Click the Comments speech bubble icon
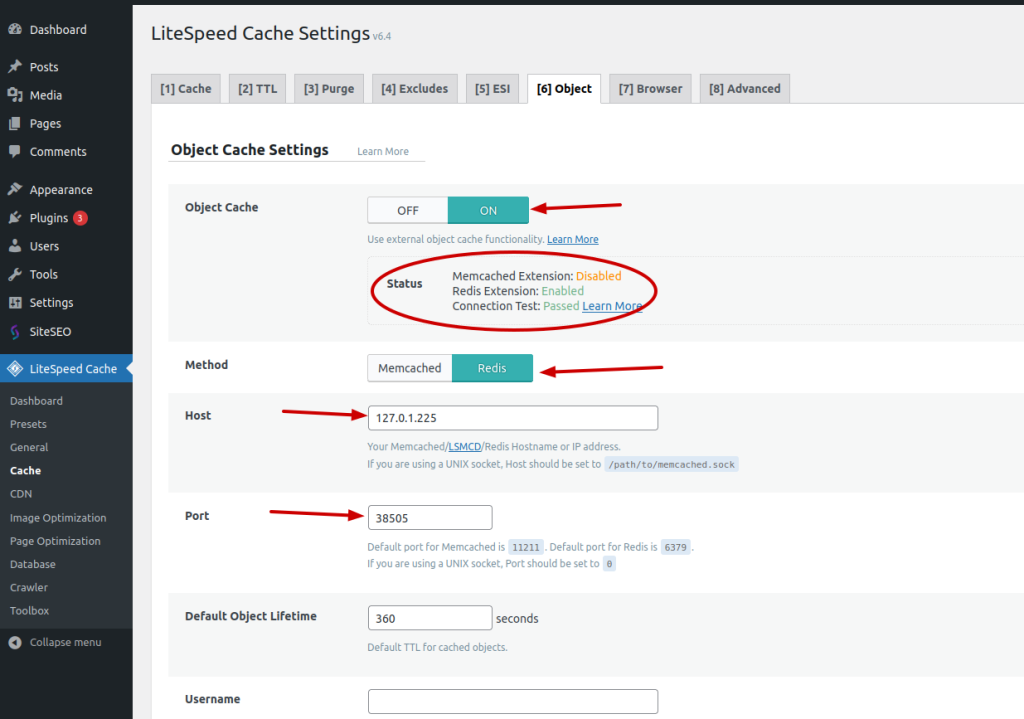Screen dimensions: 1024x719 pos(15,152)
